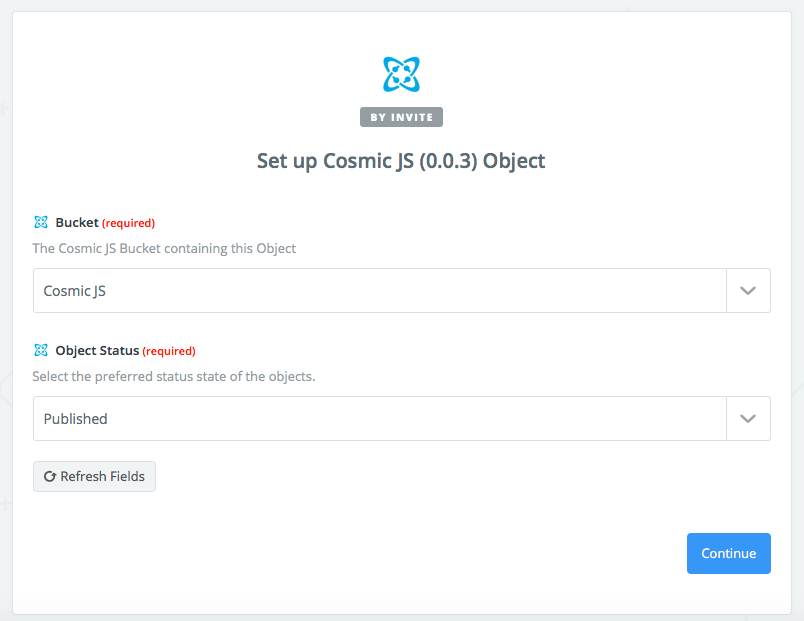Expand the dropdown showing Cosmic JS
The width and height of the screenshot is (804, 621).
[400, 290]
